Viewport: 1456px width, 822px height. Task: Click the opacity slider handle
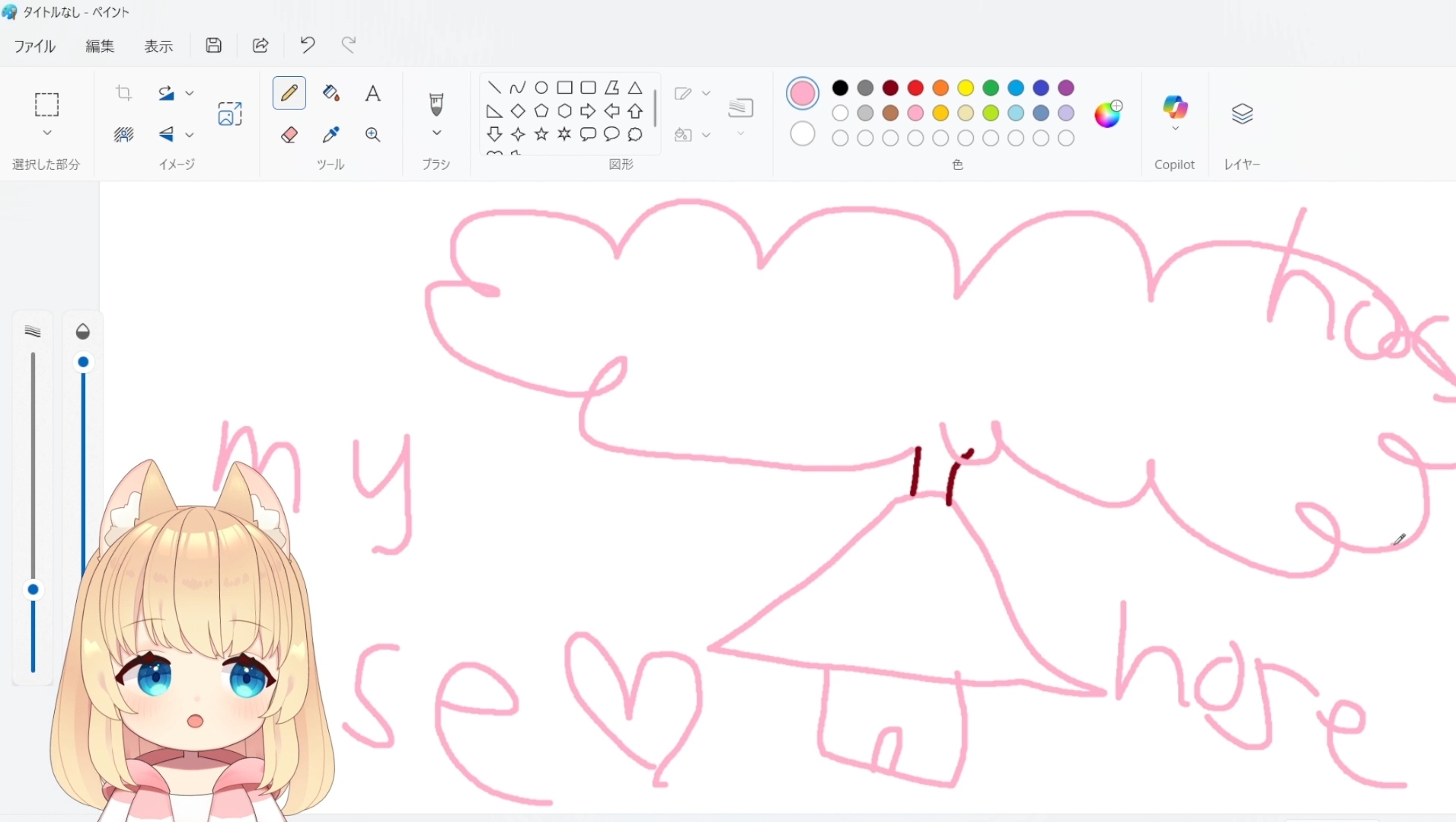point(83,362)
